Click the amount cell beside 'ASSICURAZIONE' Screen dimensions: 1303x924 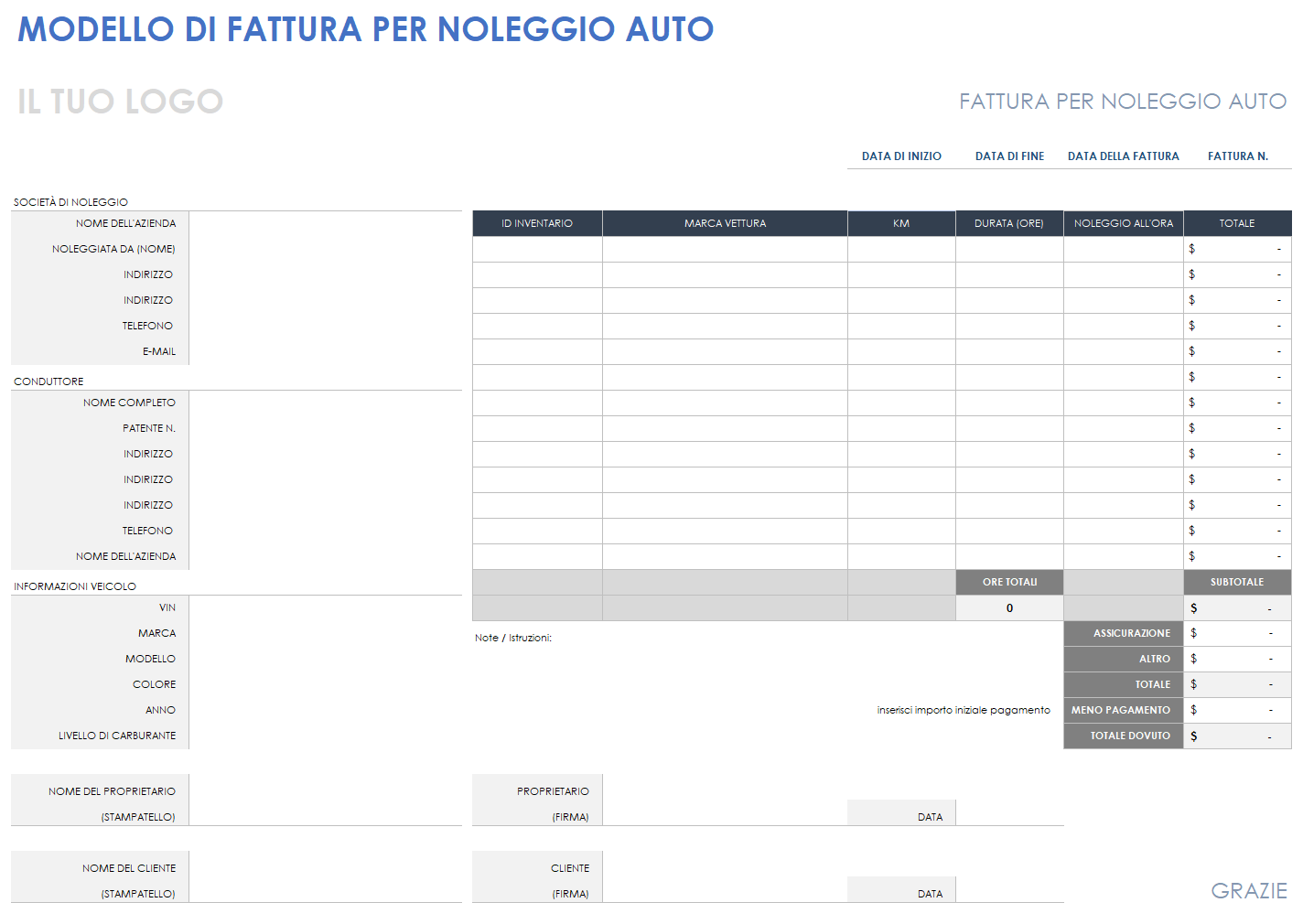pyautogui.click(x=1237, y=633)
